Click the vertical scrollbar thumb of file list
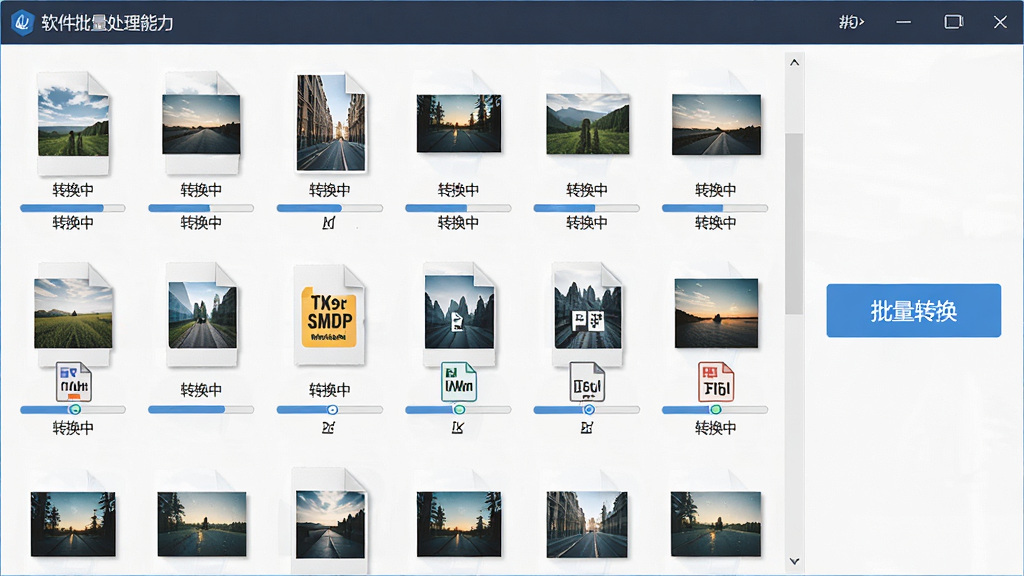 click(x=794, y=223)
